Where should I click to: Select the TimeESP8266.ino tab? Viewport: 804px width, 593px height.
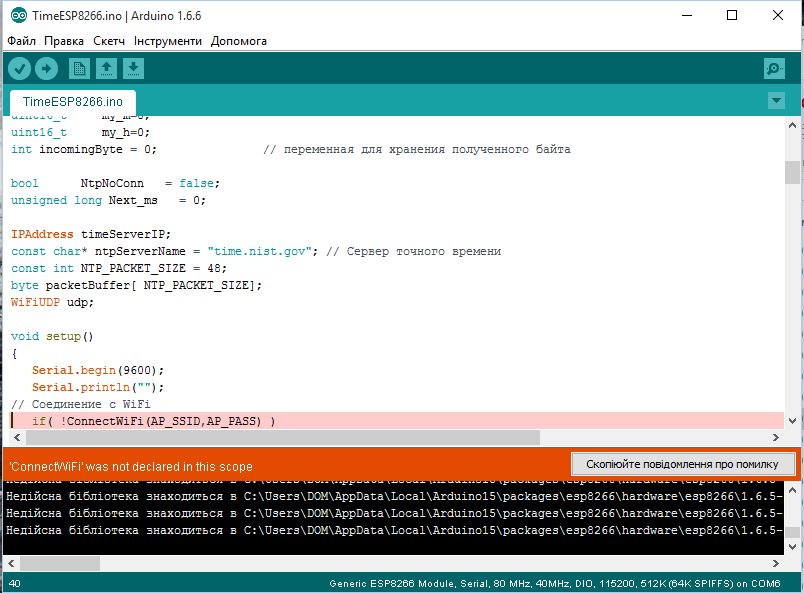(72, 102)
